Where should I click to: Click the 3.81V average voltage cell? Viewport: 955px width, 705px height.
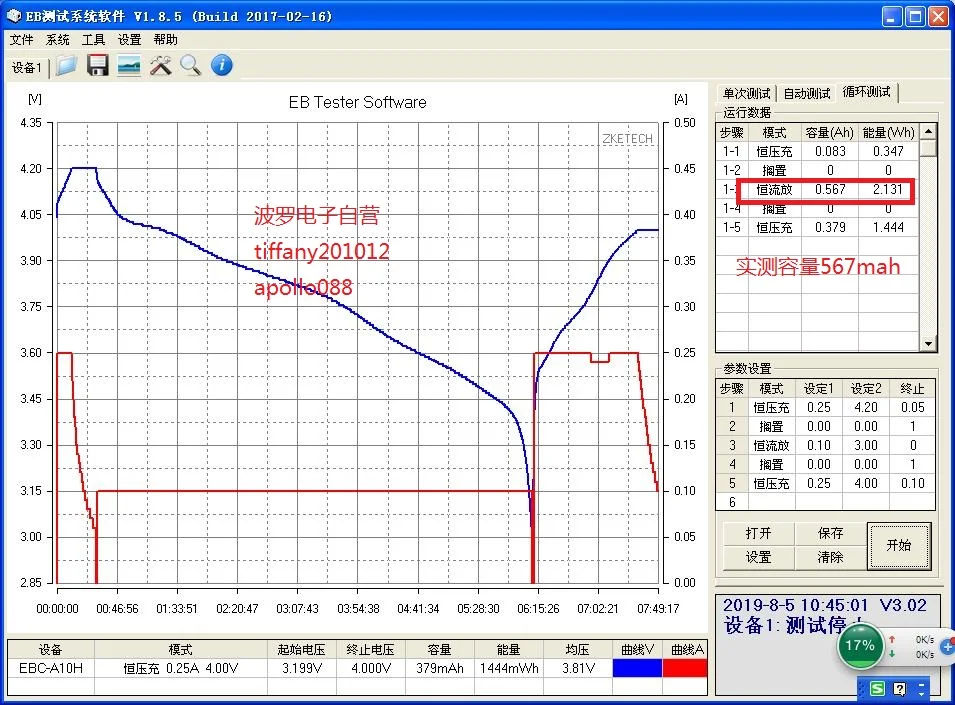[578, 668]
